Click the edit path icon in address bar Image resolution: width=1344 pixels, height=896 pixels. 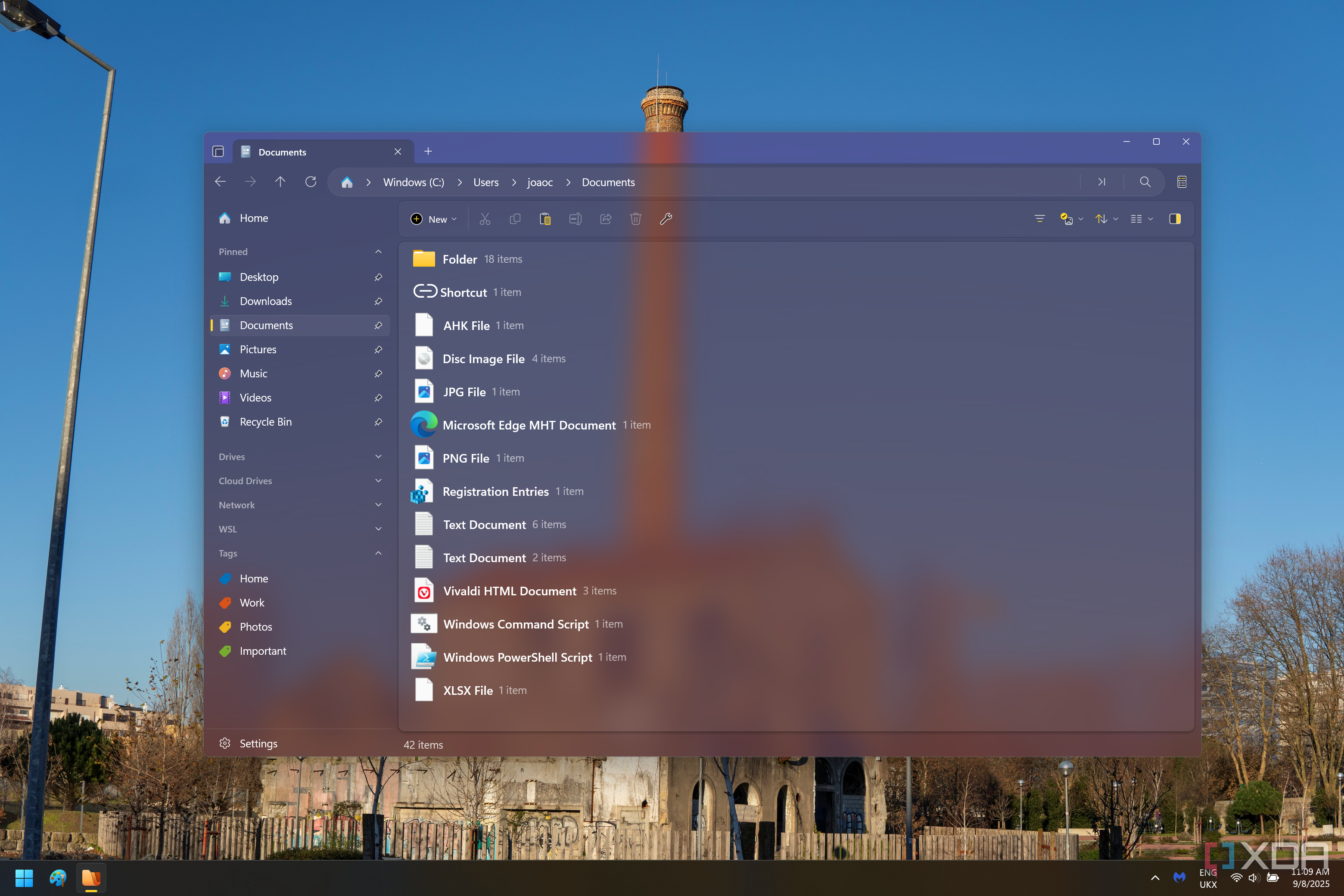(x=1102, y=182)
